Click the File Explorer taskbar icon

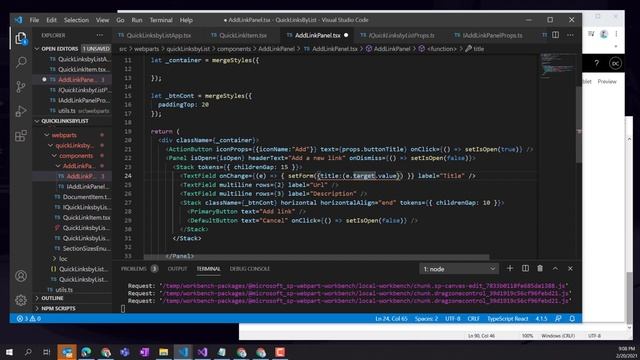tap(164, 352)
